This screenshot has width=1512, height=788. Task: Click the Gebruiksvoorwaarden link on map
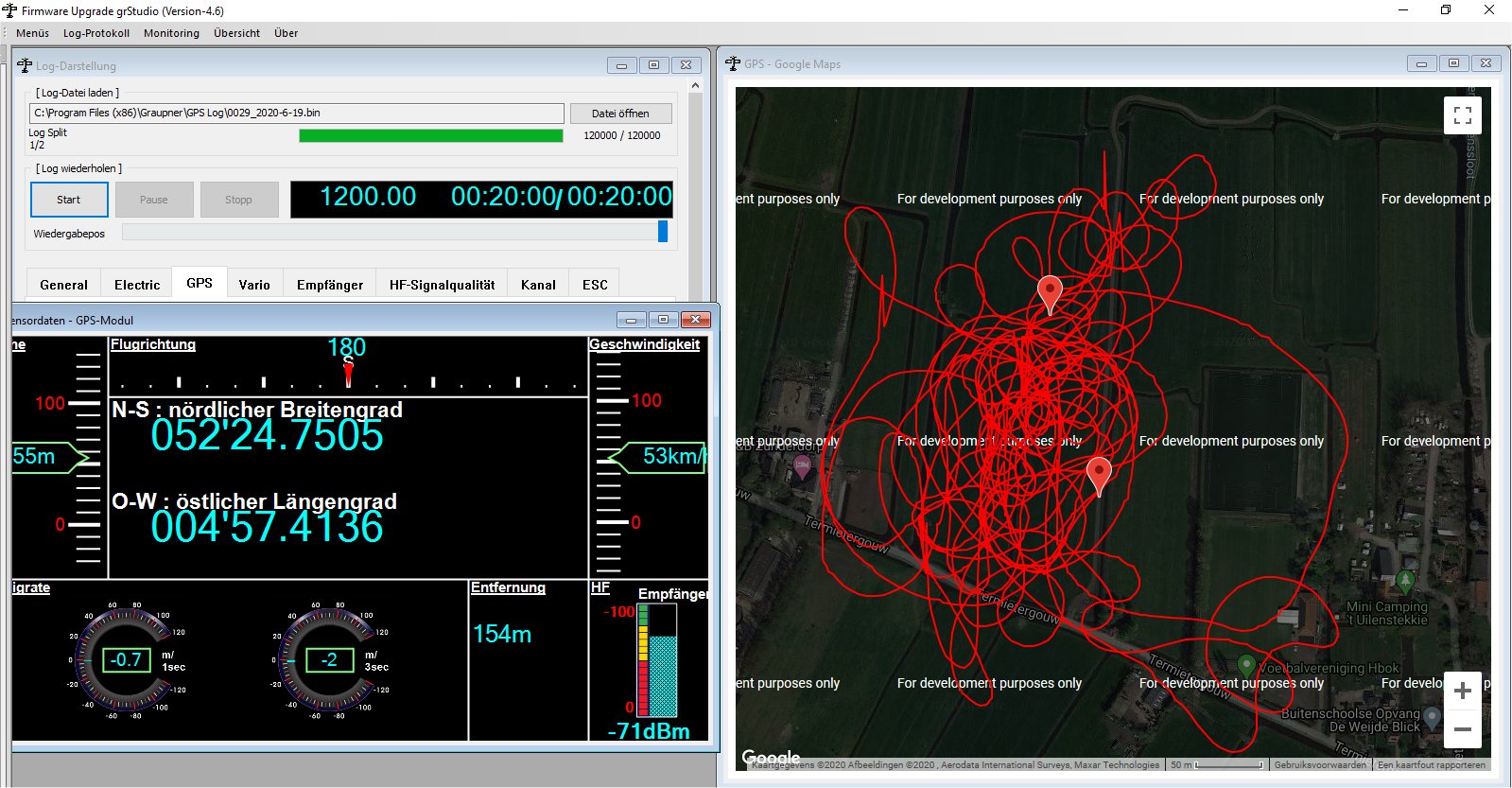[1319, 764]
